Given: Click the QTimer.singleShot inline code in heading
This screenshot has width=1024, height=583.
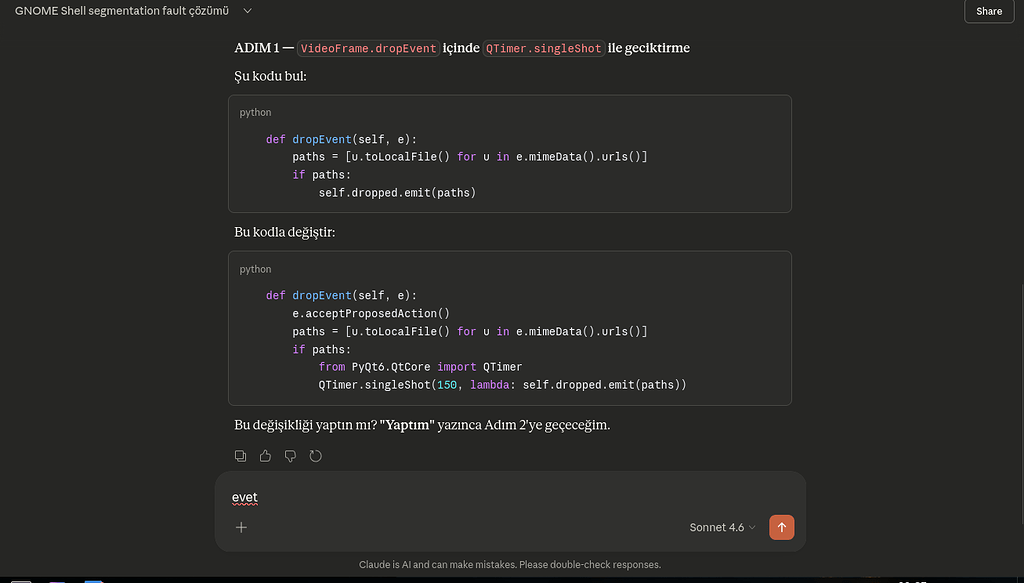Looking at the screenshot, I should [x=544, y=48].
